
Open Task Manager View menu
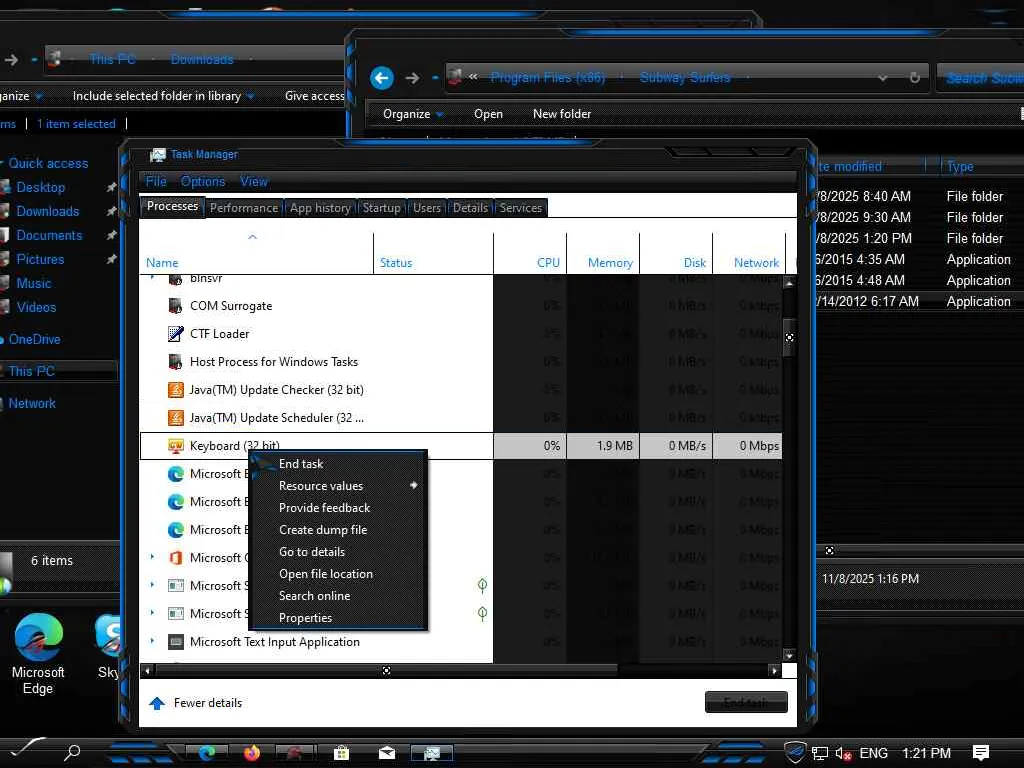pos(253,182)
